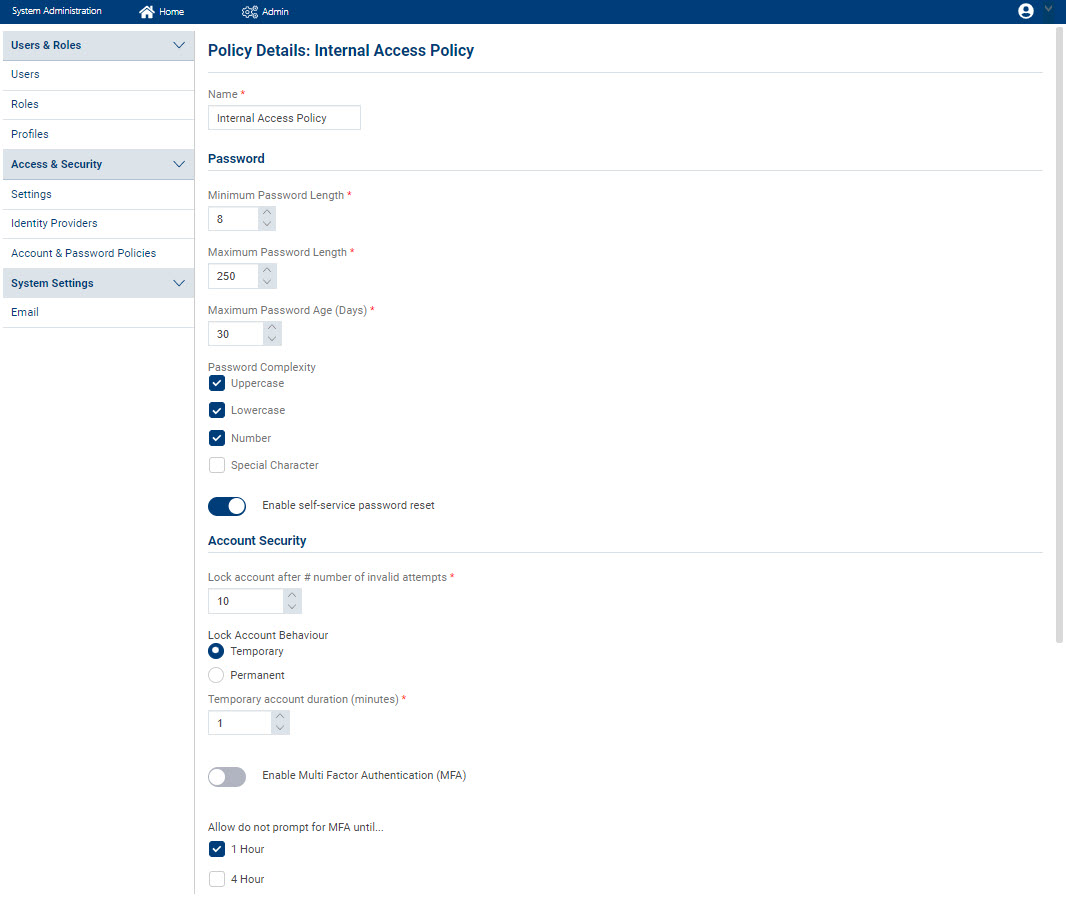Uncheck the Uppercase complexity checkbox
Screen dimensions: 1066x897
(x=217, y=383)
